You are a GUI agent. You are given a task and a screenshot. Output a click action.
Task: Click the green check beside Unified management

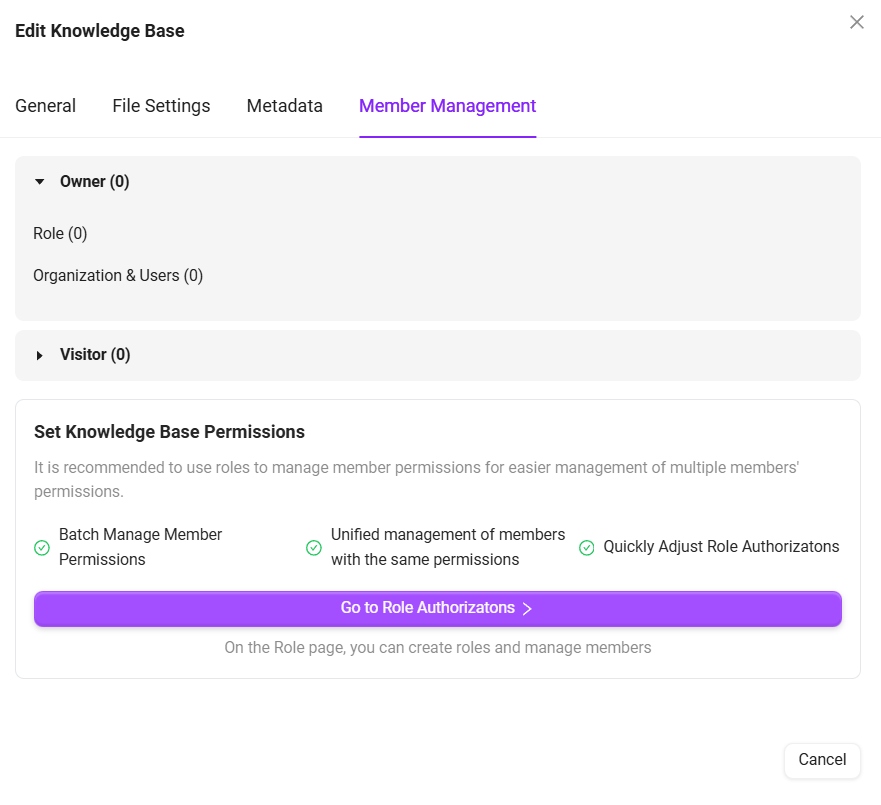[x=314, y=548]
